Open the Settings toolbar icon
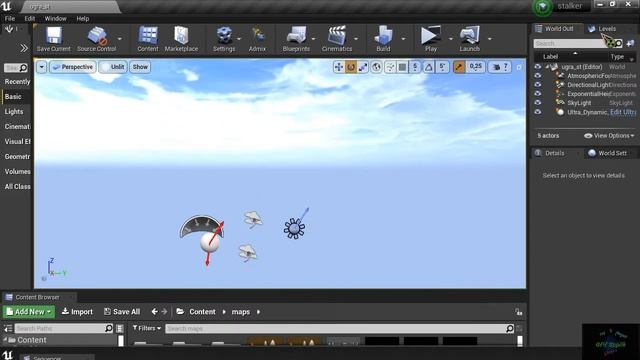Viewport: 640px width, 360px height. coord(224,39)
